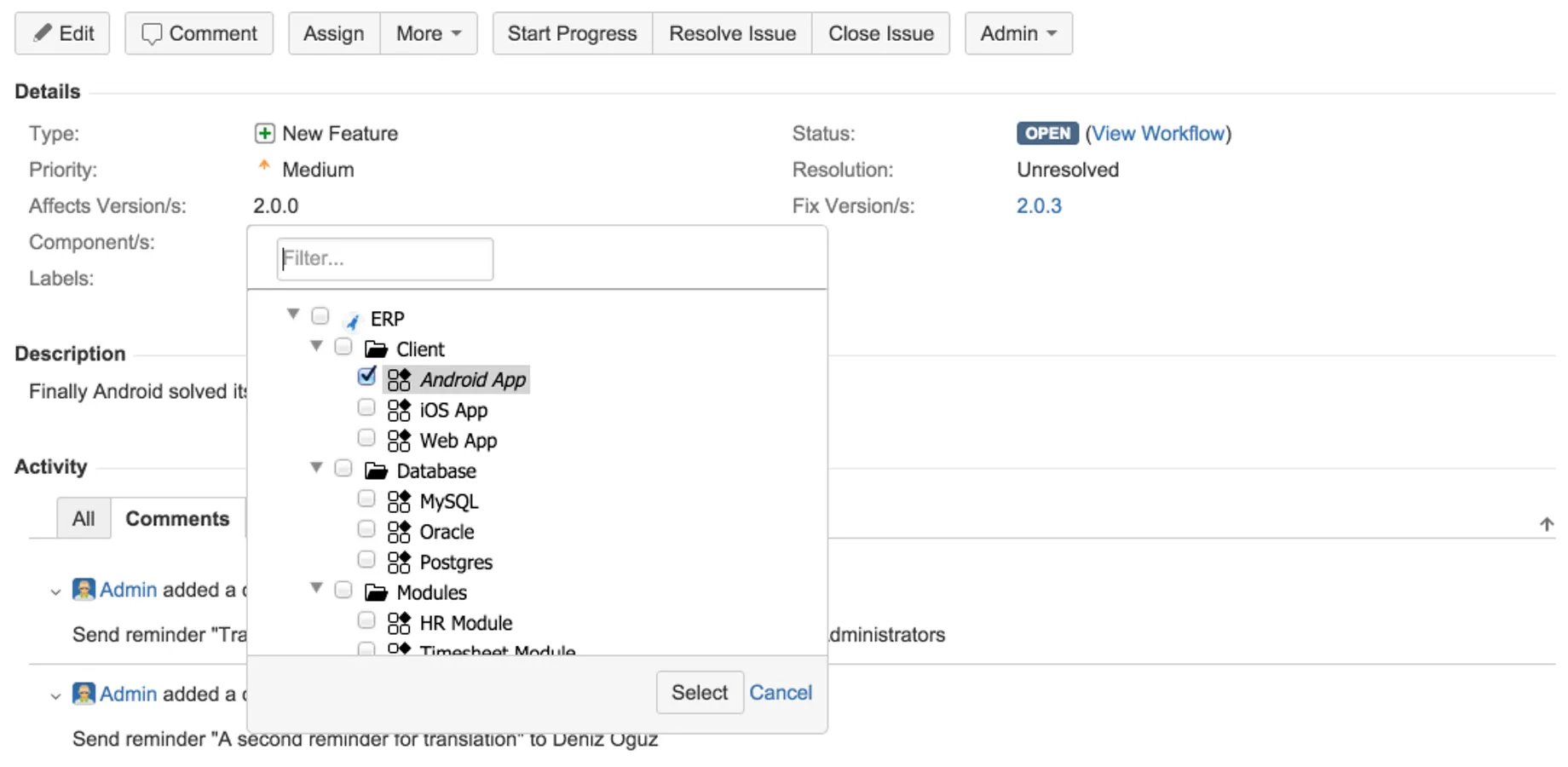Uncheck the Android App checkbox
Image resolution: width=1568 pixels, height=767 pixels.
(x=366, y=377)
